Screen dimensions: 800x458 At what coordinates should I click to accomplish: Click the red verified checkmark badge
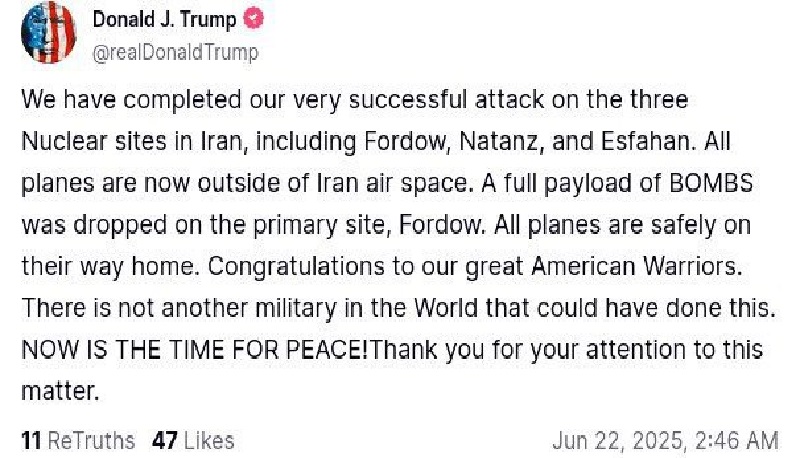coord(254,19)
